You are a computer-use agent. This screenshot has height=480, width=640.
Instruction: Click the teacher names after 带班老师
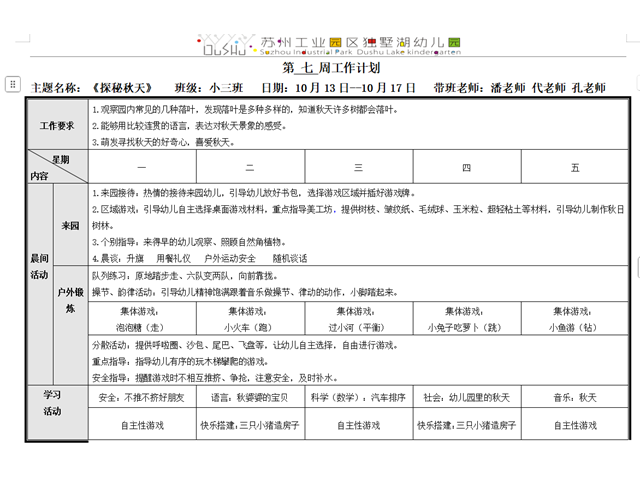548,88
